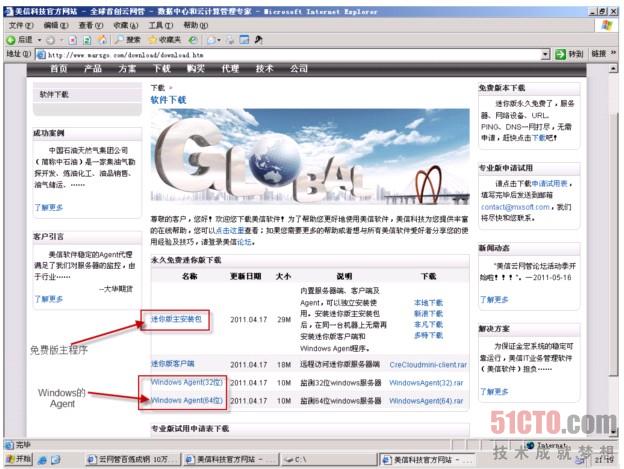Select 软件下载 in the left sidebar
624x469 pixels.
54,94
